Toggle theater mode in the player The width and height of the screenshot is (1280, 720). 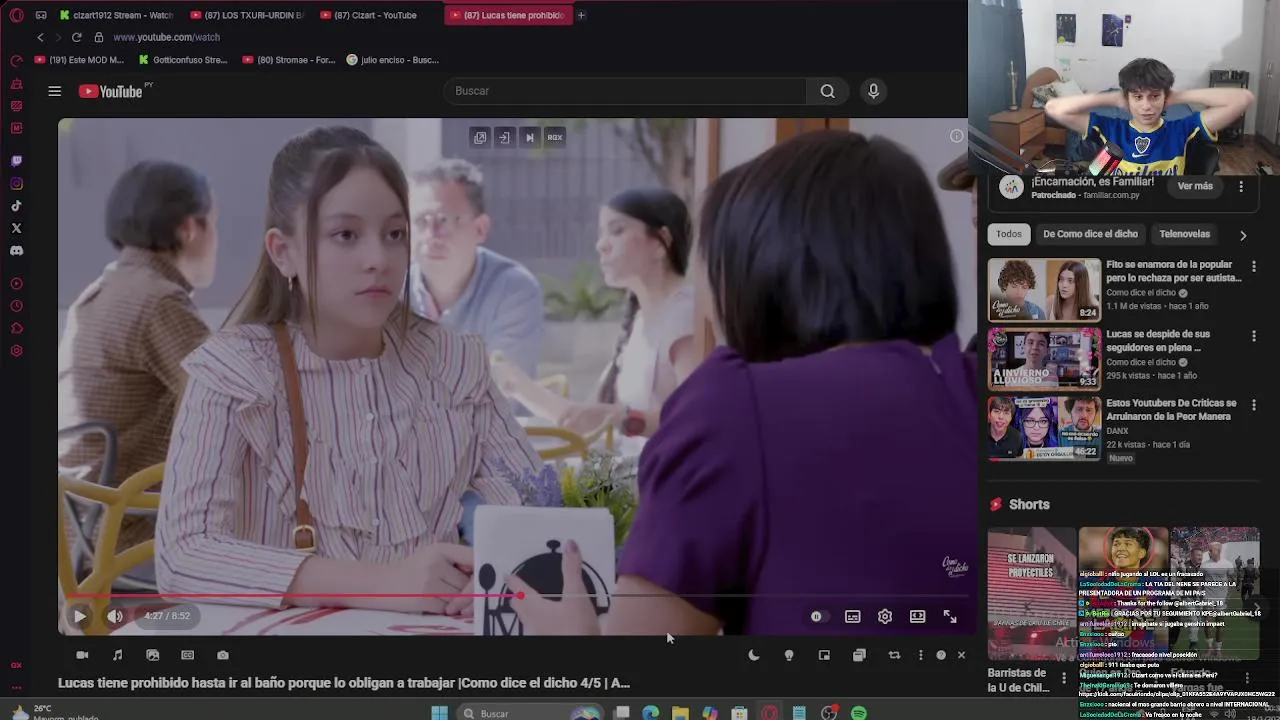[917, 617]
